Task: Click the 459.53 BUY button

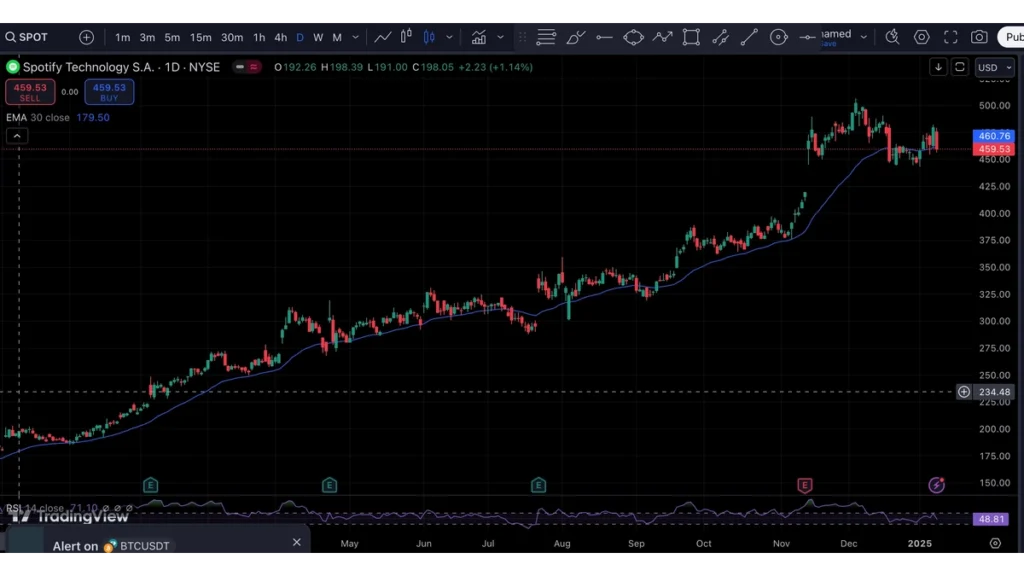Action: pos(109,92)
